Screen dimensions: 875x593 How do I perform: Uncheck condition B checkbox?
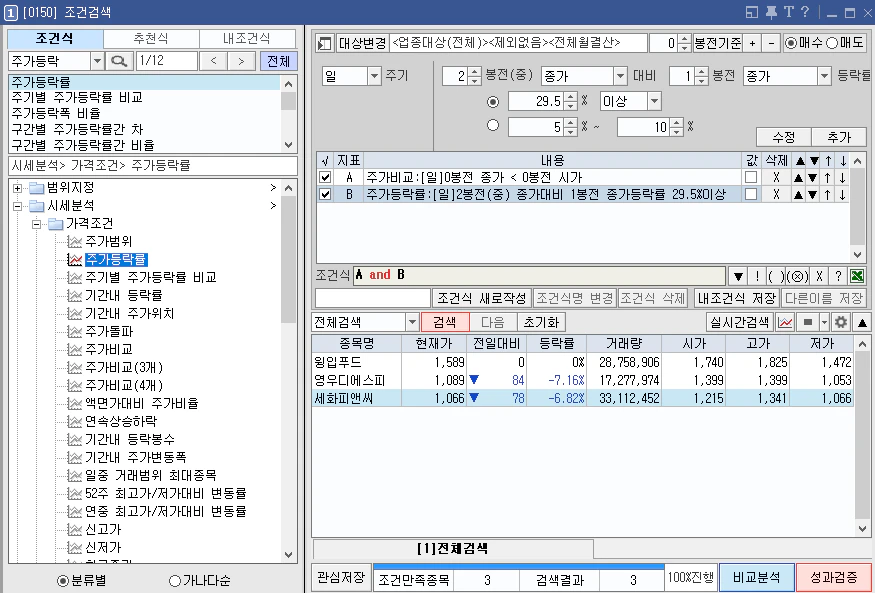point(325,194)
